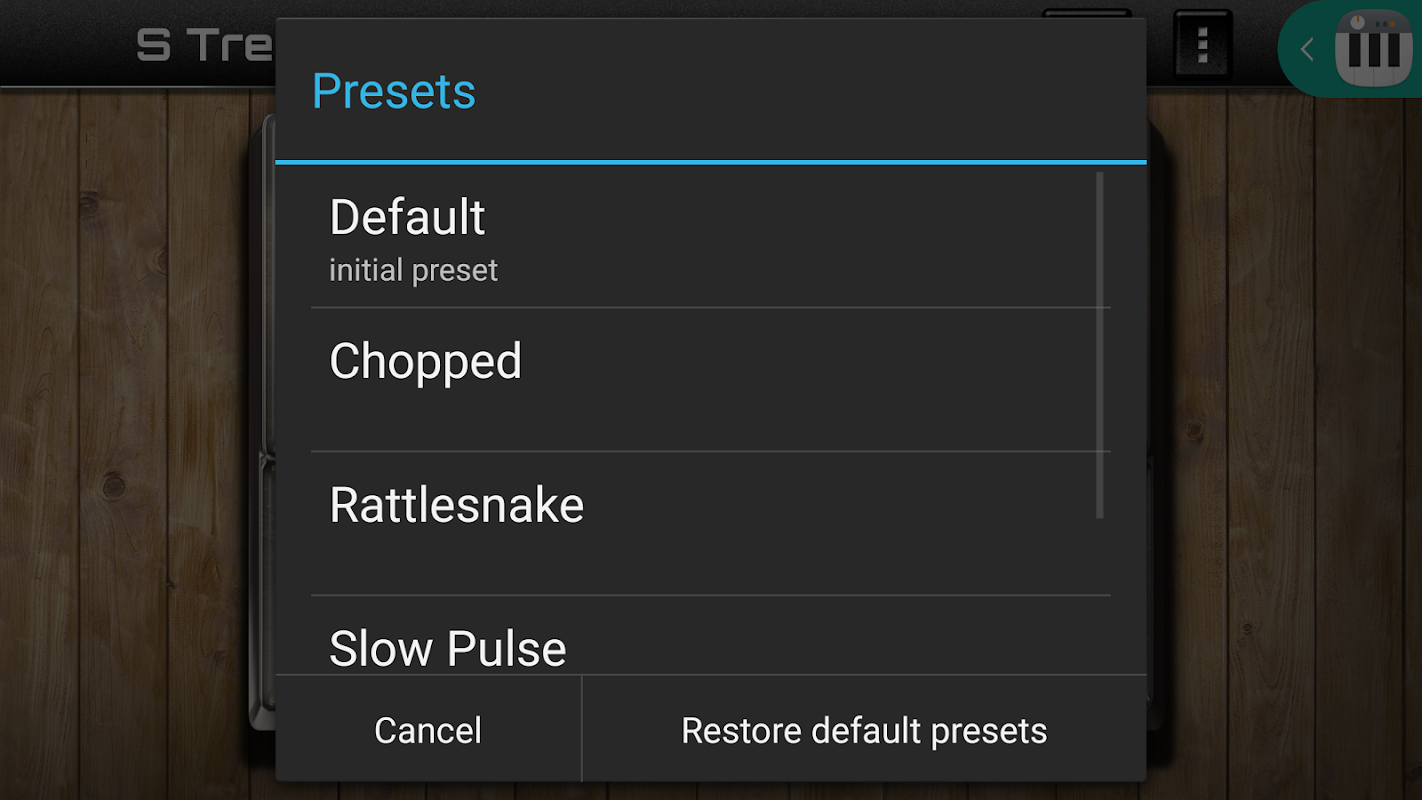Click the presets list scrollbar
The image size is (1422, 800).
(1100, 345)
